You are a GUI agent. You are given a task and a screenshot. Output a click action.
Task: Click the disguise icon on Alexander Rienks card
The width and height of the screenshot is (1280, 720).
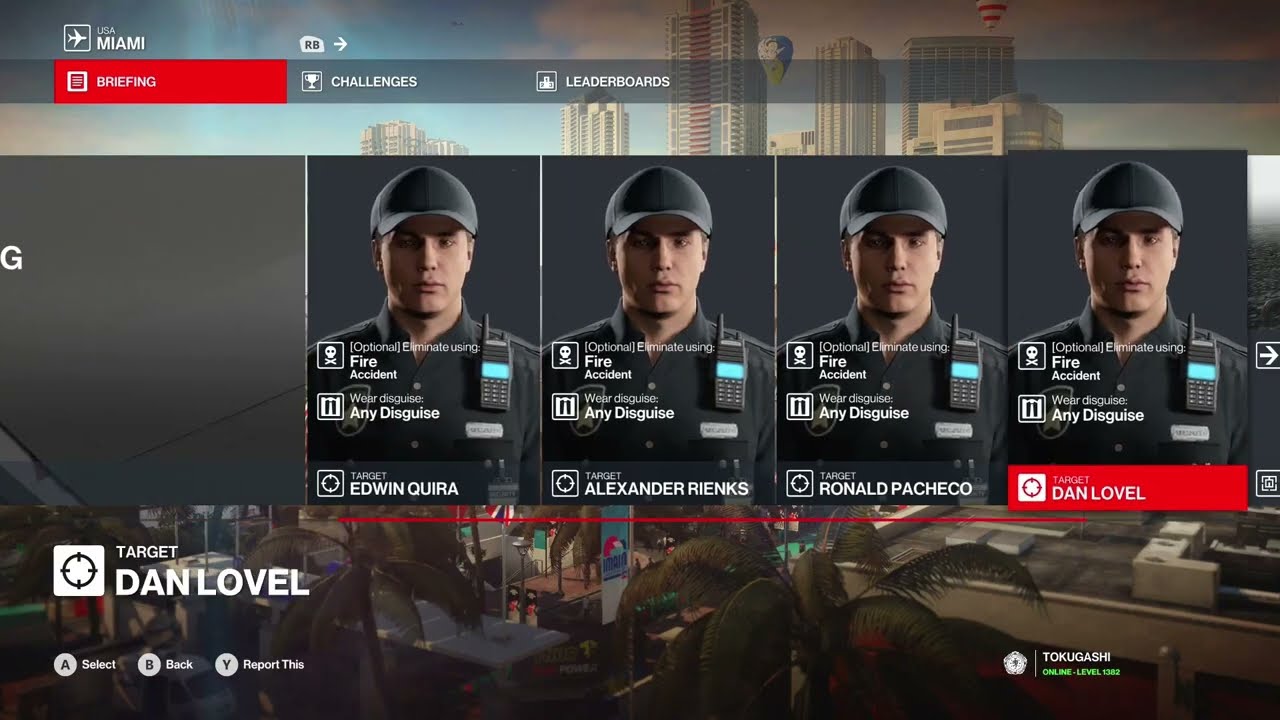(565, 407)
